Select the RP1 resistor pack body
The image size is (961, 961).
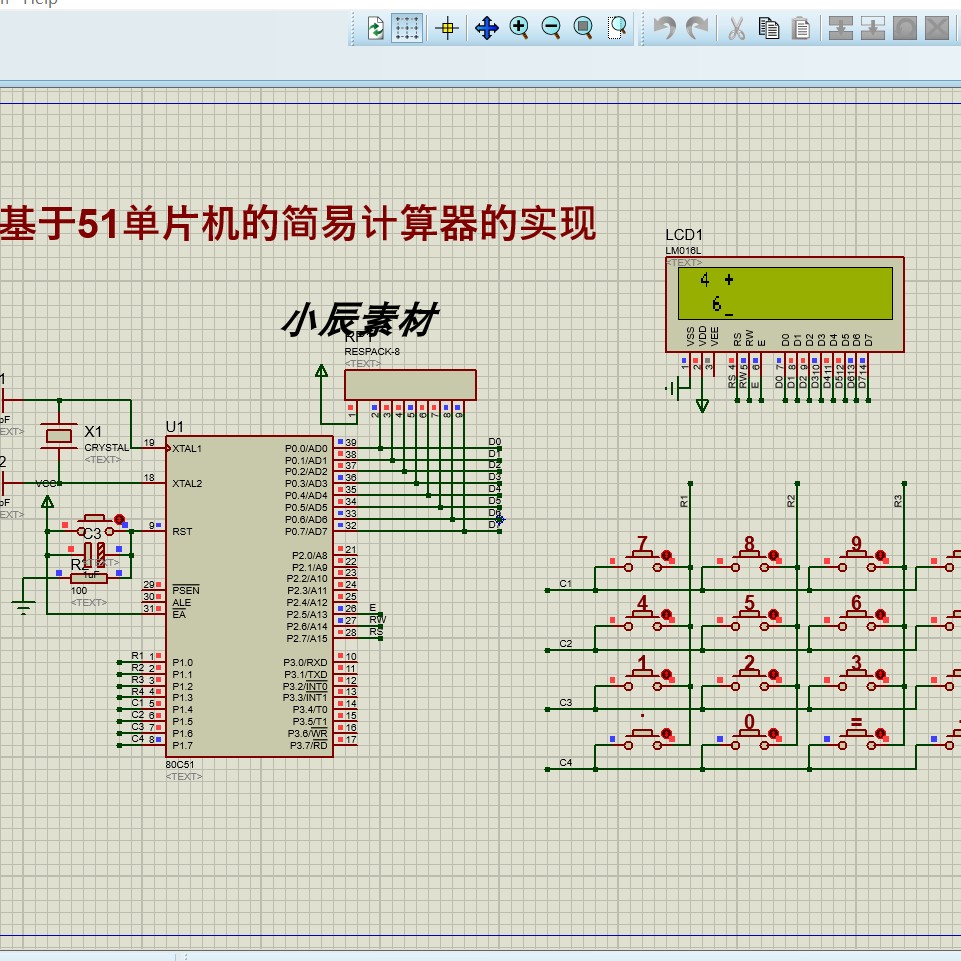click(x=410, y=385)
